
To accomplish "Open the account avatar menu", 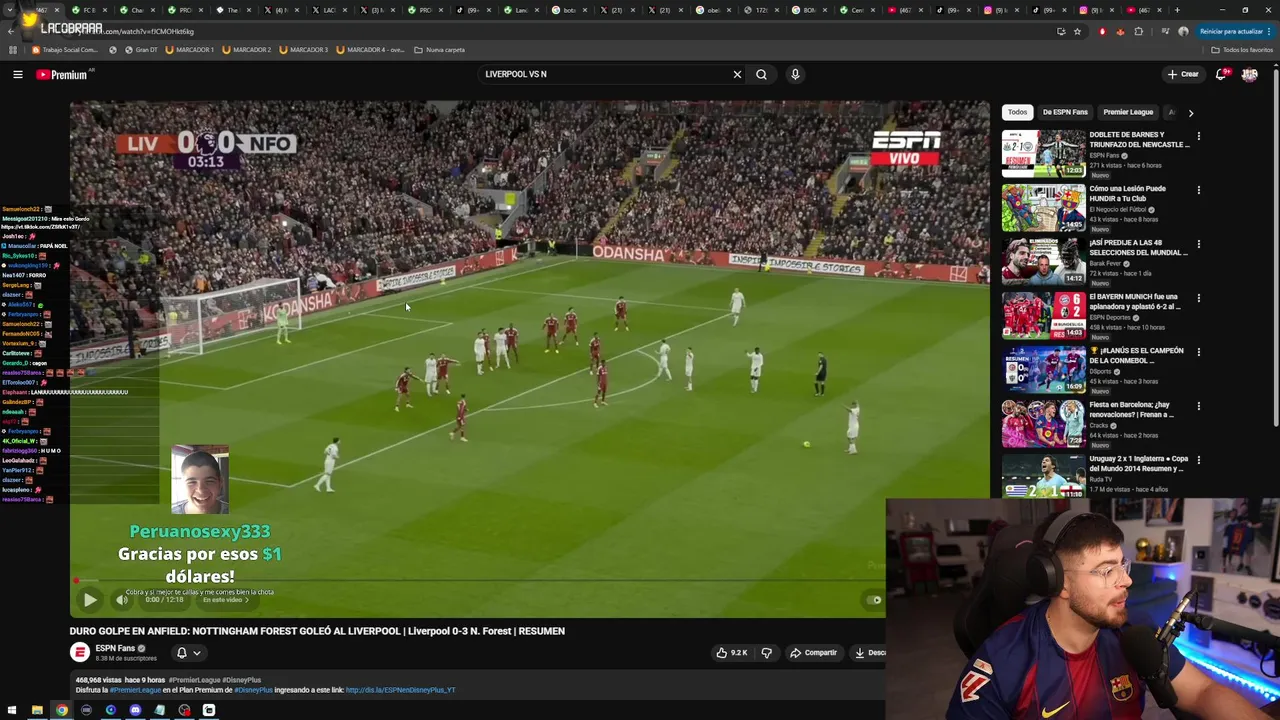I will (x=1249, y=74).
